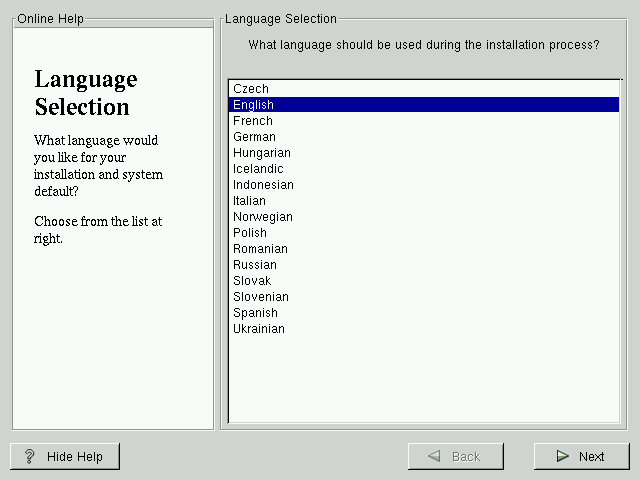Choose Slovenian in the language list
This screenshot has height=480, width=640.
261,297
